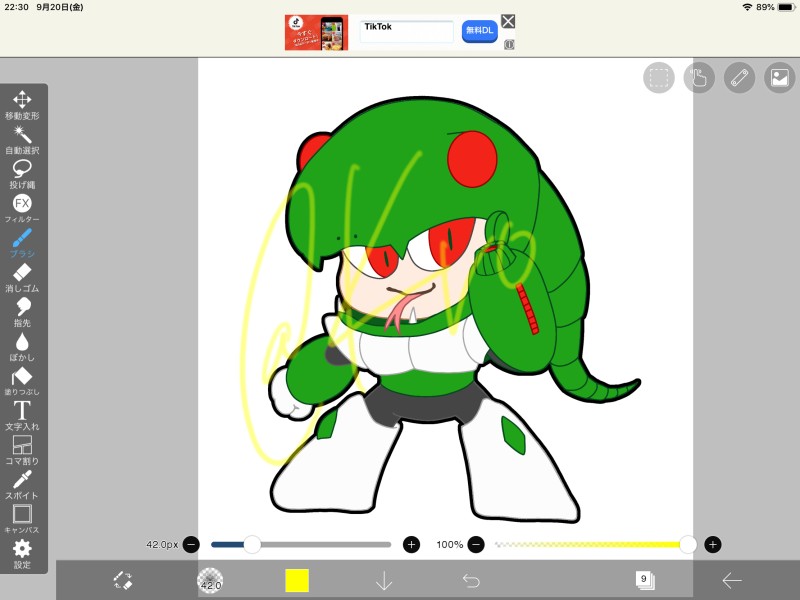Open the material image icon
The width and height of the screenshot is (800, 600).
pyautogui.click(x=780, y=78)
